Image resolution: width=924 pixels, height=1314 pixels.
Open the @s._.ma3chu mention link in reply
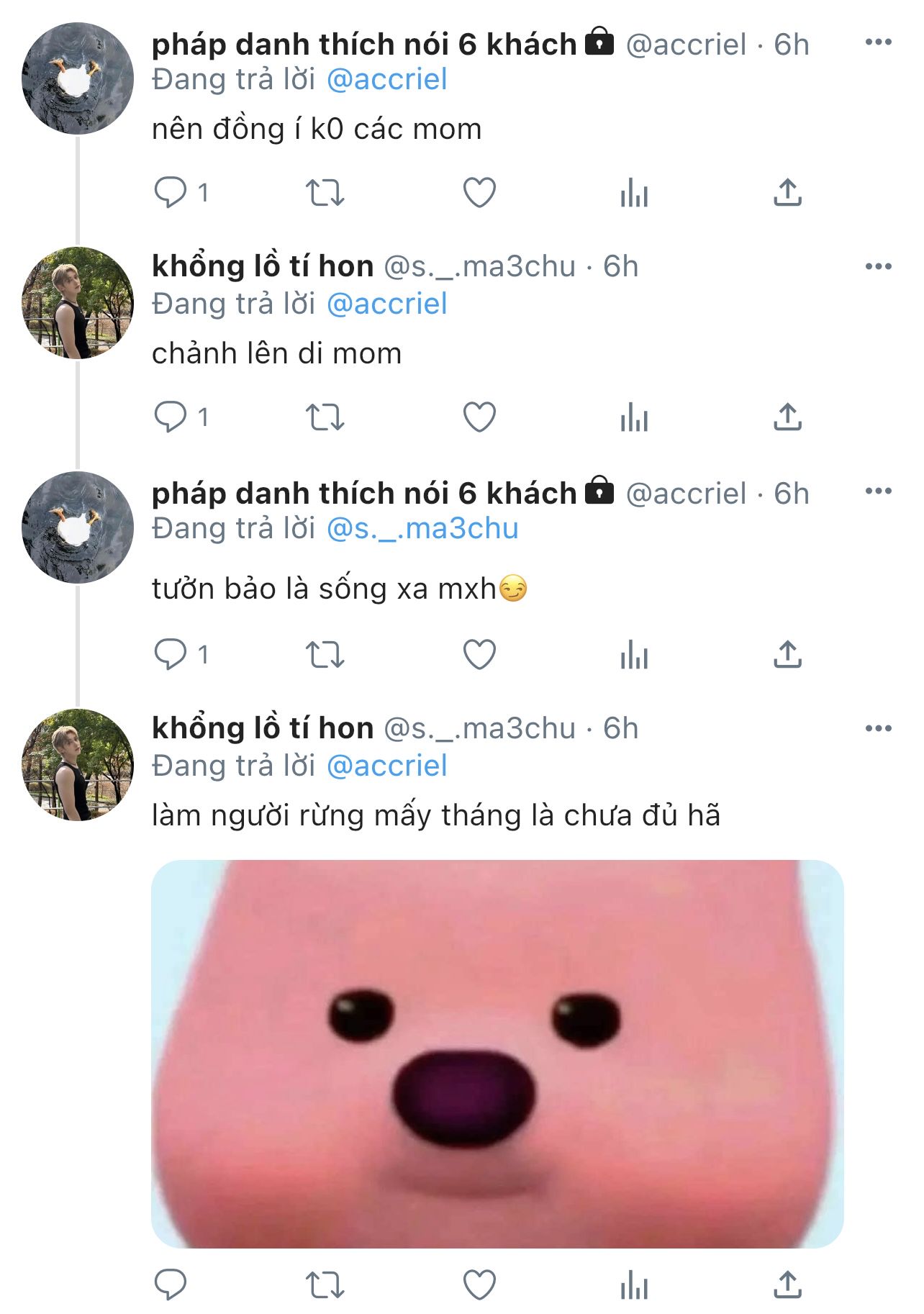pyautogui.click(x=422, y=529)
